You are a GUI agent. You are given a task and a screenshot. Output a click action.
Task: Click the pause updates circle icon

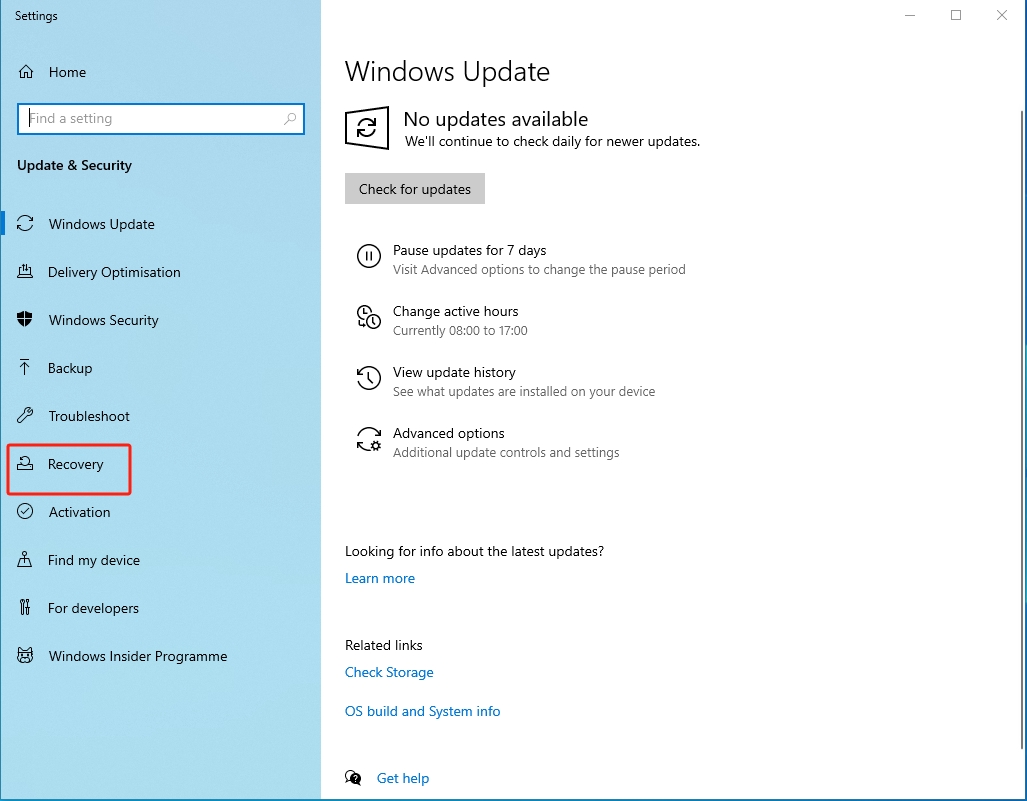pos(369,255)
